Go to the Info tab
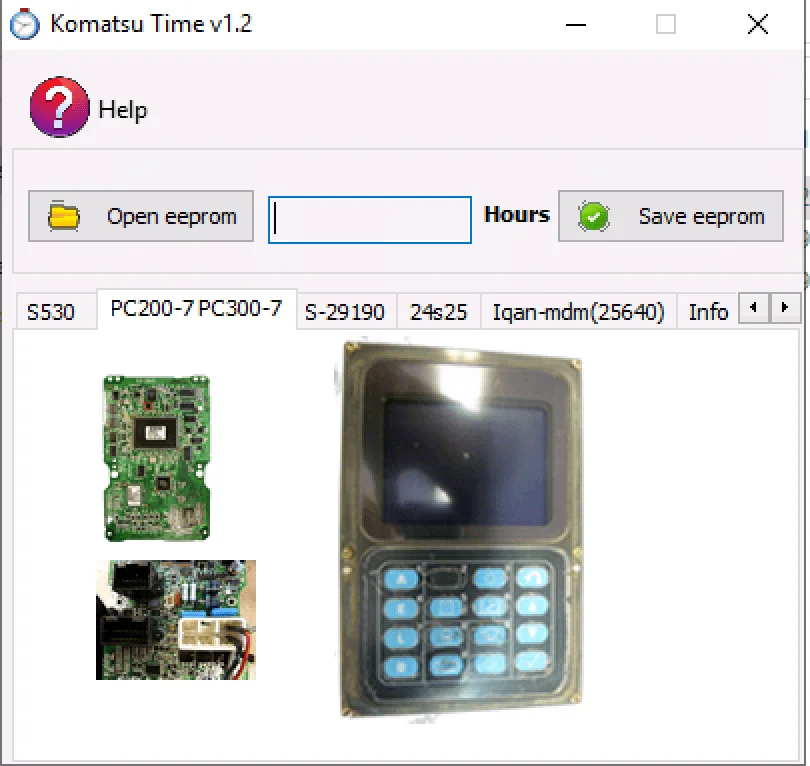810x766 pixels. click(708, 312)
